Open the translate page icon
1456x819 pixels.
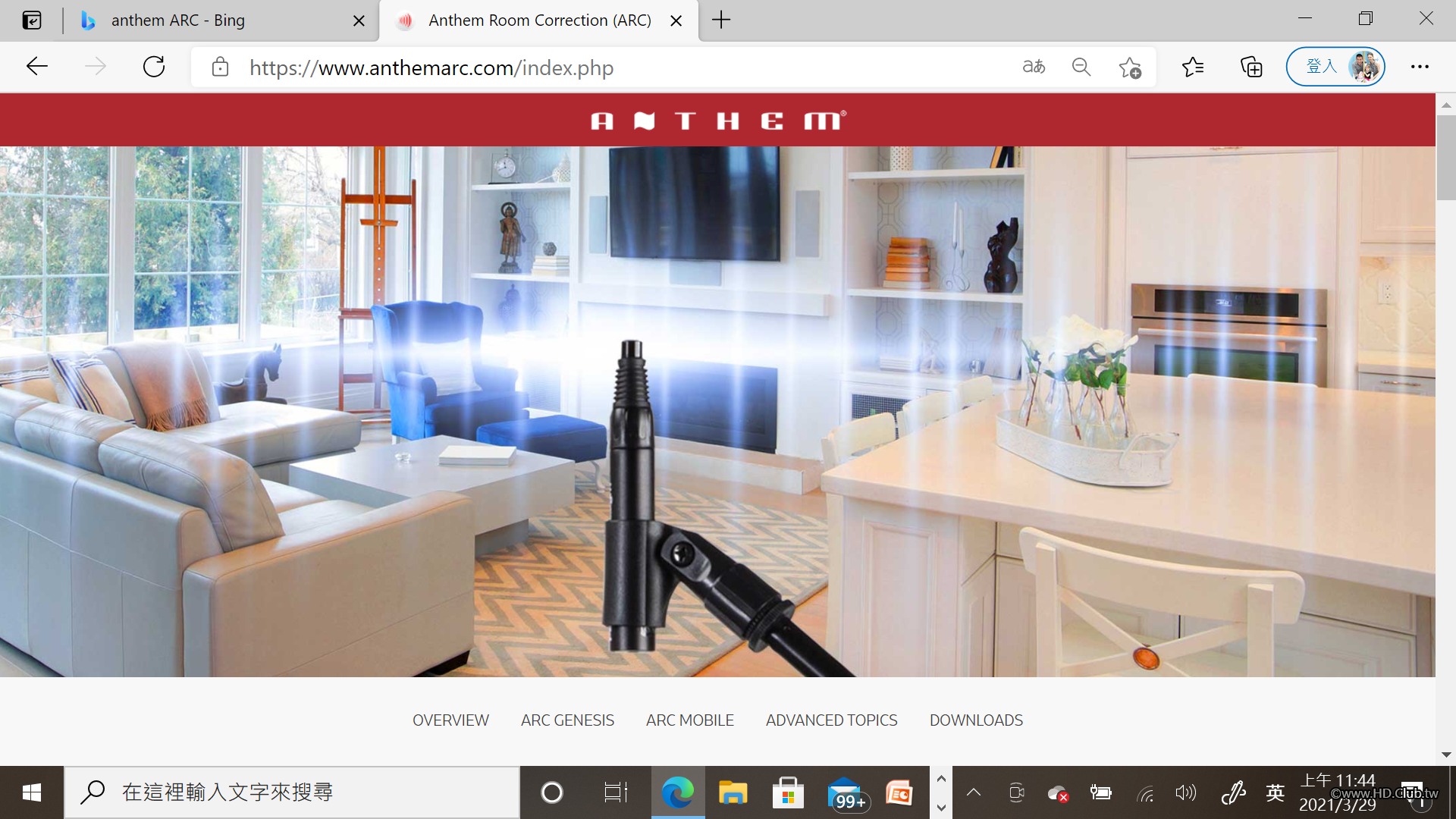[1034, 67]
